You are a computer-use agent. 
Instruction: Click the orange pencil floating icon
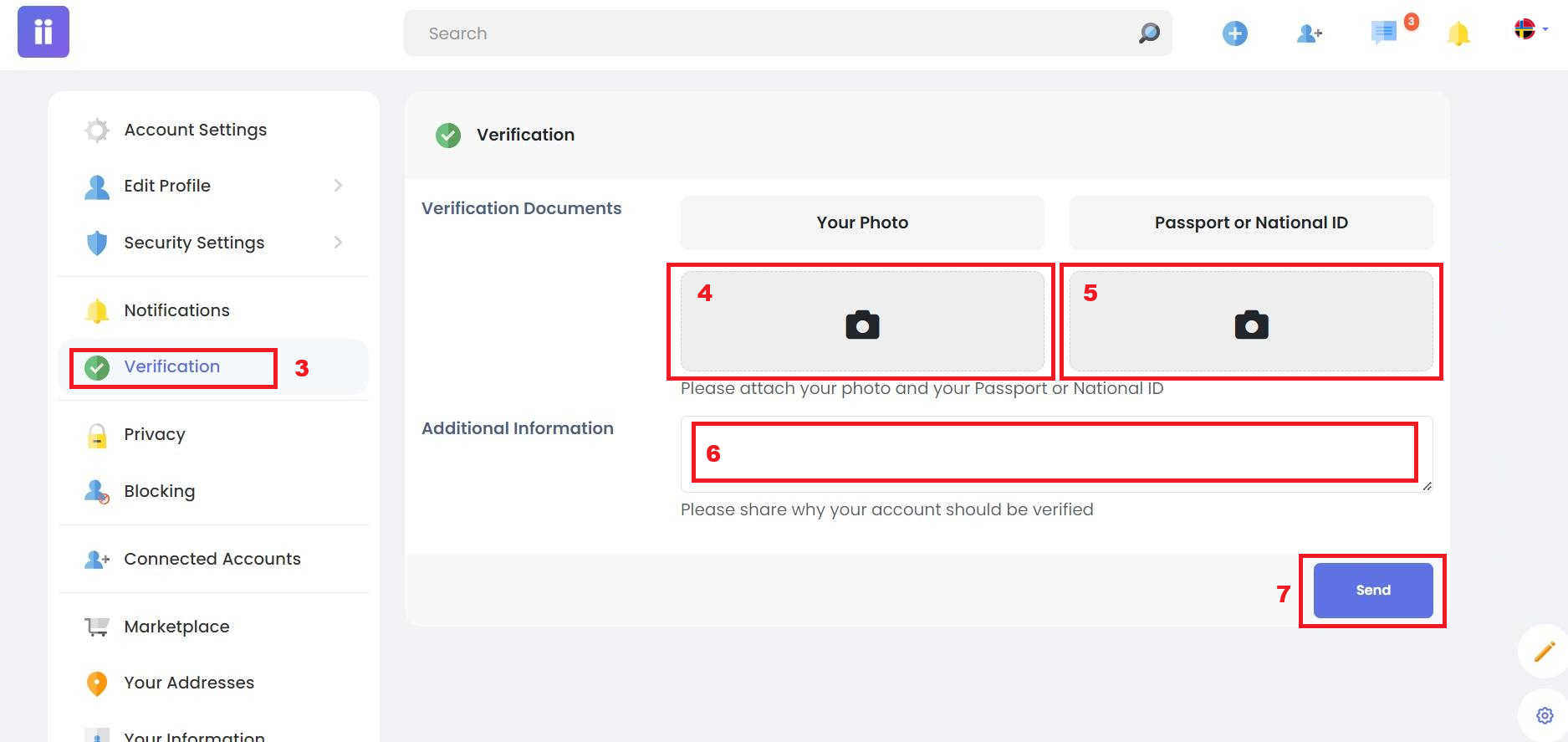point(1545,651)
